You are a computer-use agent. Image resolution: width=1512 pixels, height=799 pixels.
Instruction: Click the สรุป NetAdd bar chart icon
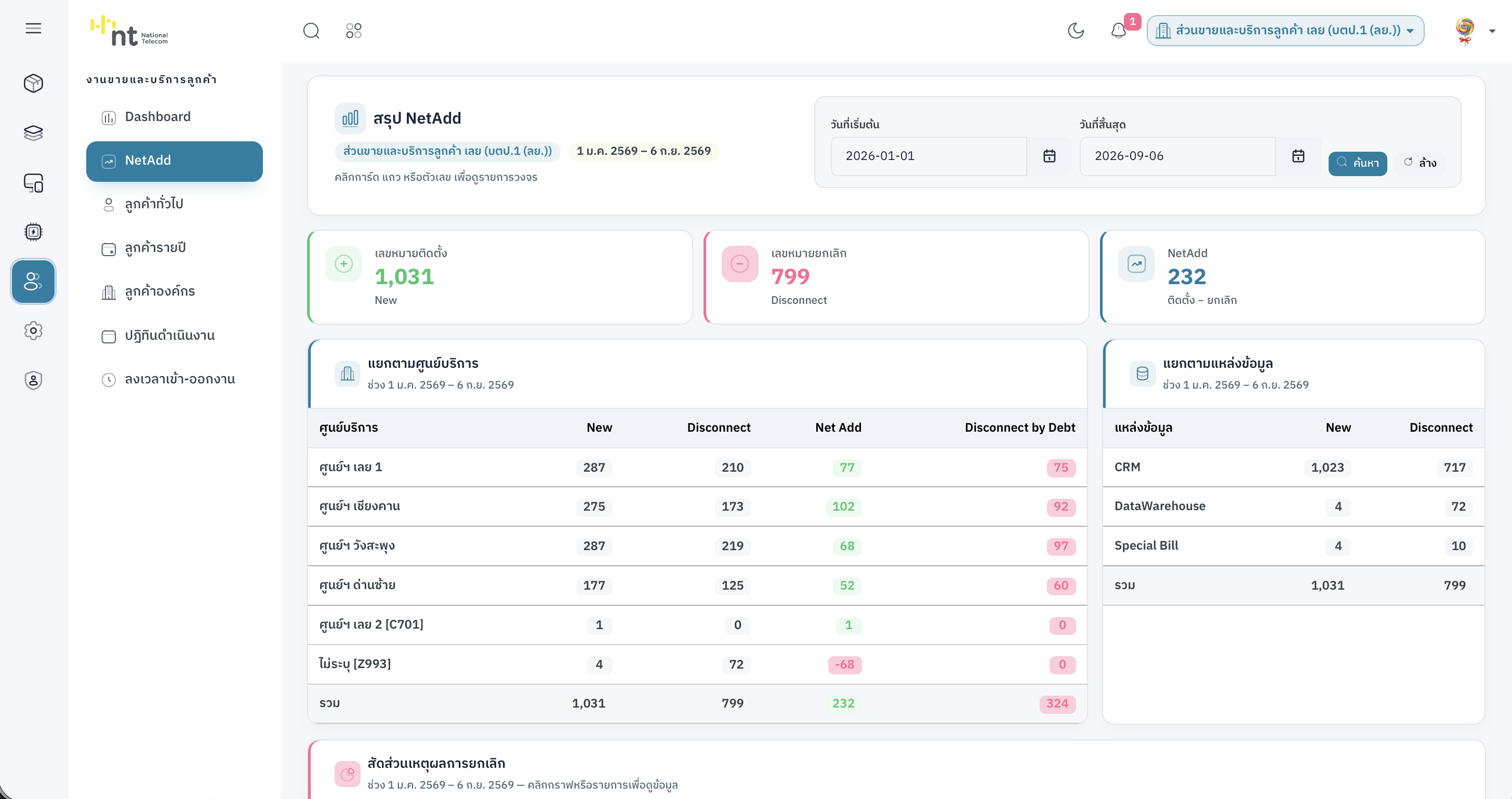click(350, 118)
